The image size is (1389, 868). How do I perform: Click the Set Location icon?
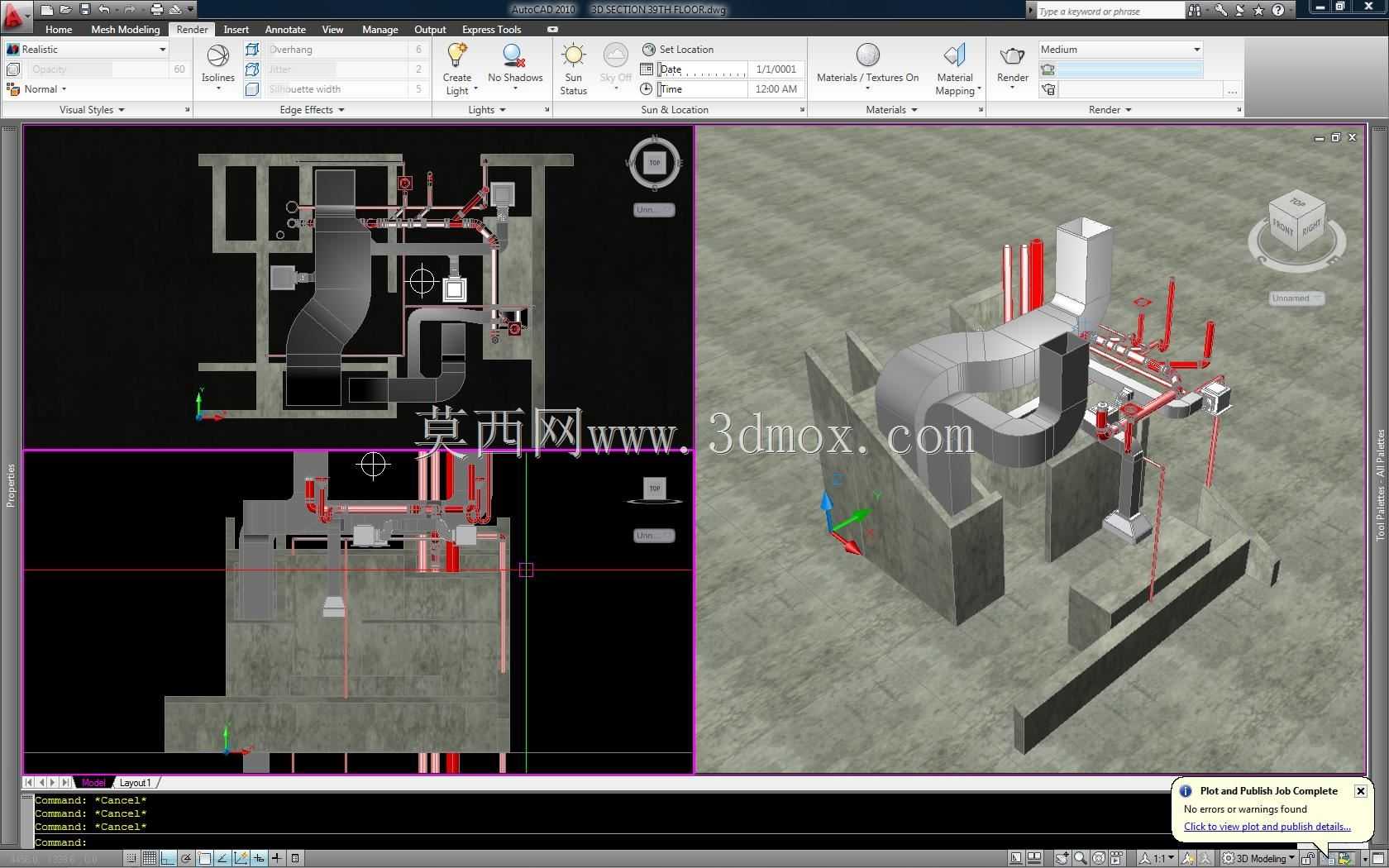tap(649, 50)
